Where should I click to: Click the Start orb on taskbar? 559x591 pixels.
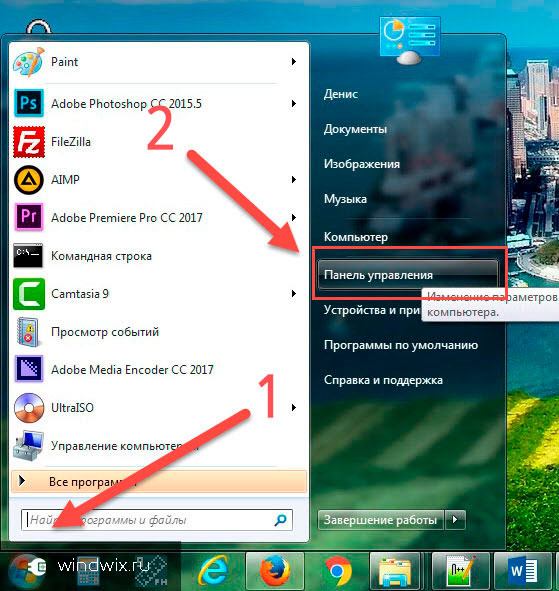pos(27,571)
